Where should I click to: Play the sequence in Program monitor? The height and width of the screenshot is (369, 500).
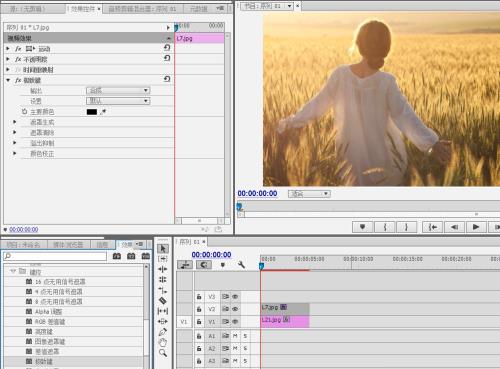point(476,227)
